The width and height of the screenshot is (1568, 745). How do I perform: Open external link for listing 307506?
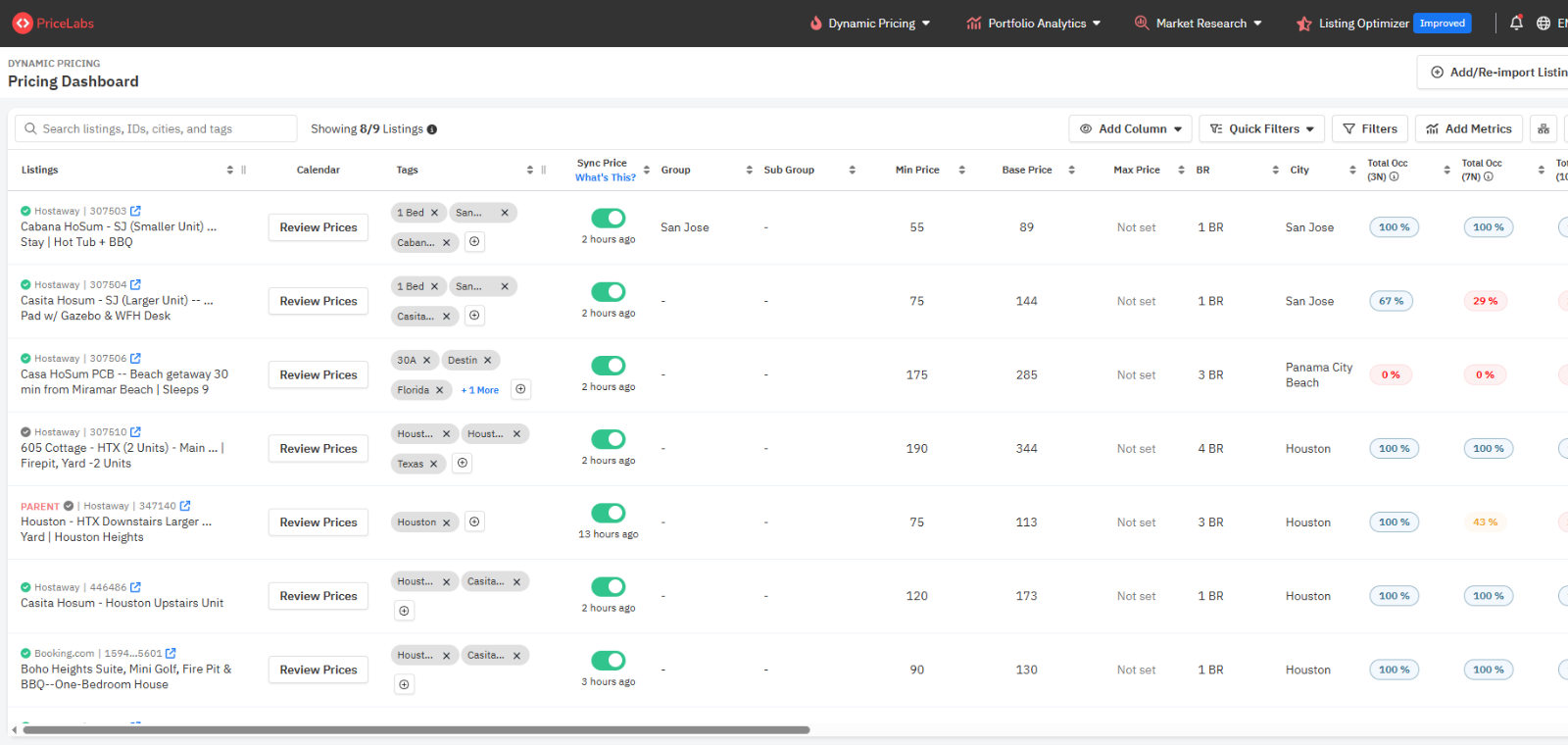click(x=135, y=358)
